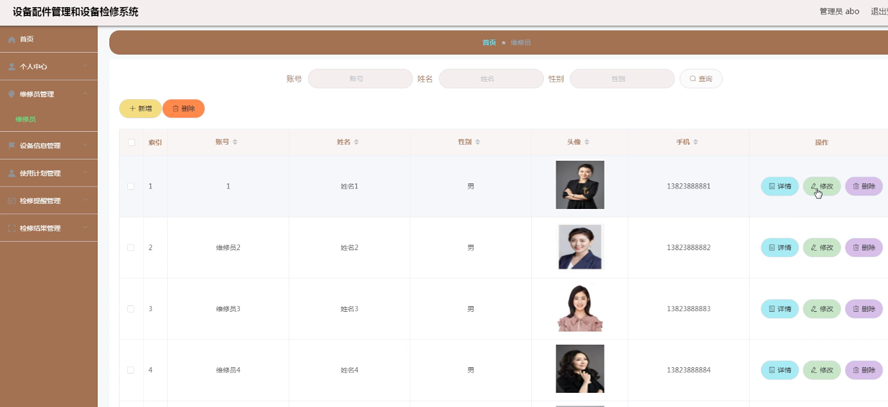Select the checkbox for 维修员3 row
Image resolution: width=888 pixels, height=407 pixels.
click(x=131, y=309)
